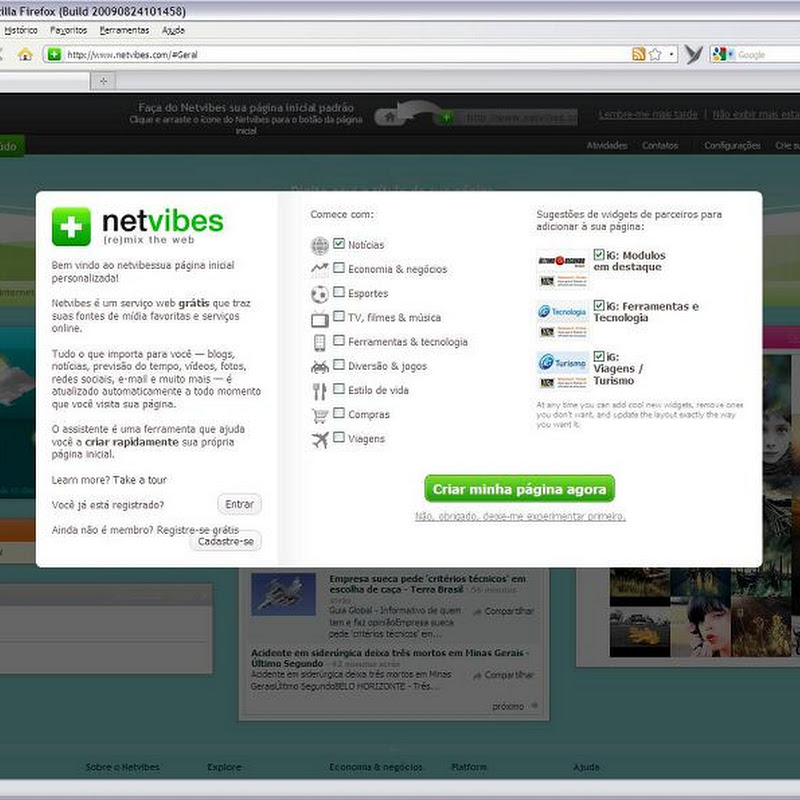Click the iG Modulos em destaque thumbnail

coord(563,269)
